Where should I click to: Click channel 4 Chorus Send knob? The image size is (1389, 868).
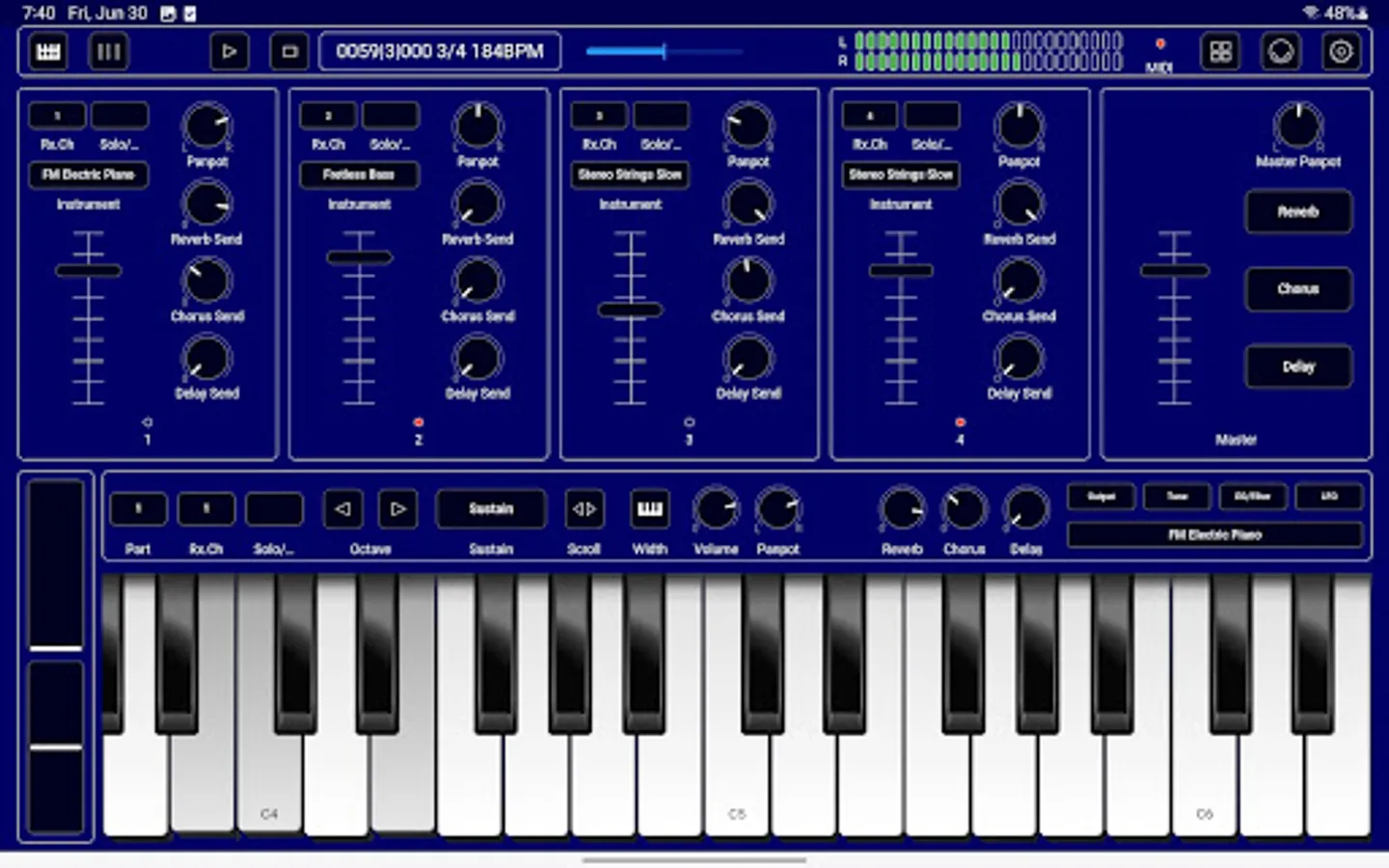1020,281
